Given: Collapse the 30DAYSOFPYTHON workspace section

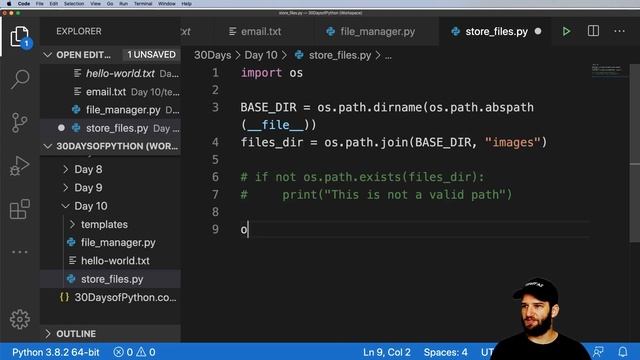Looking at the screenshot, I should coord(48,146).
